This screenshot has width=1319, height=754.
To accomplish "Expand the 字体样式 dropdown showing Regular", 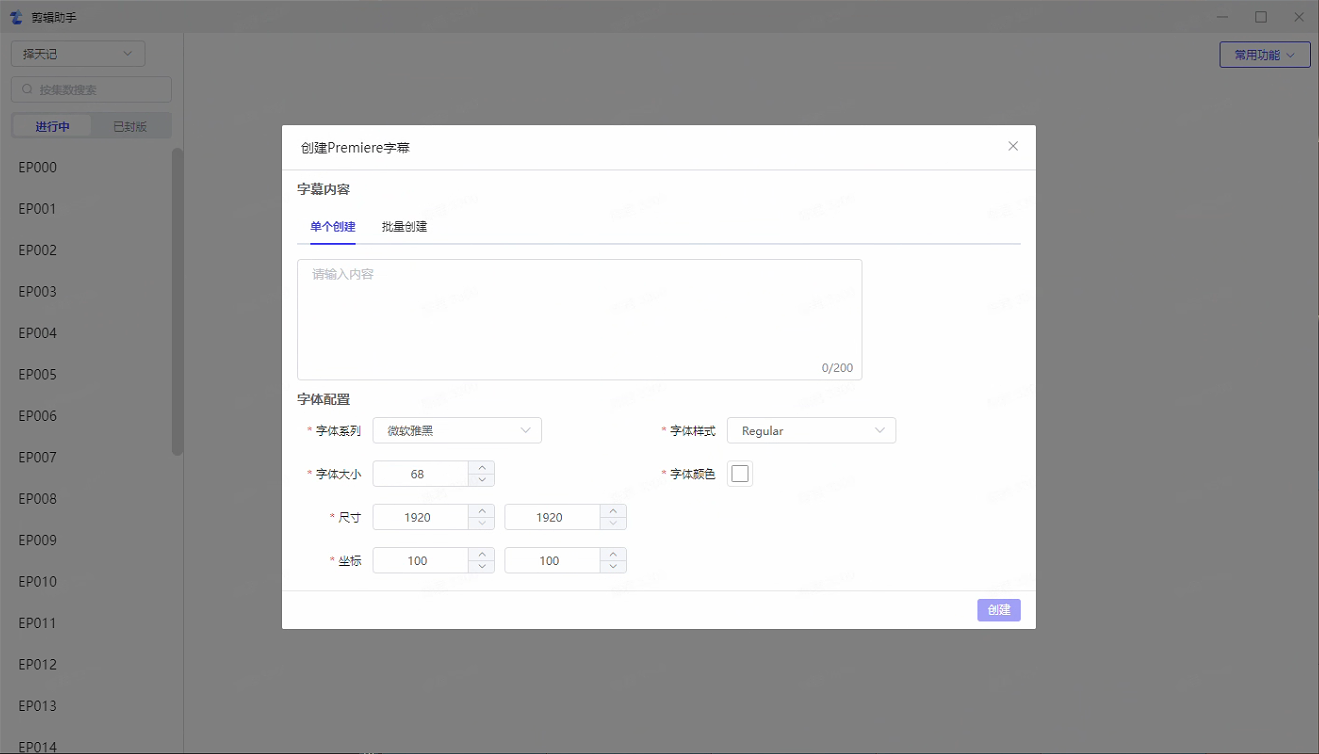I will [x=811, y=430].
